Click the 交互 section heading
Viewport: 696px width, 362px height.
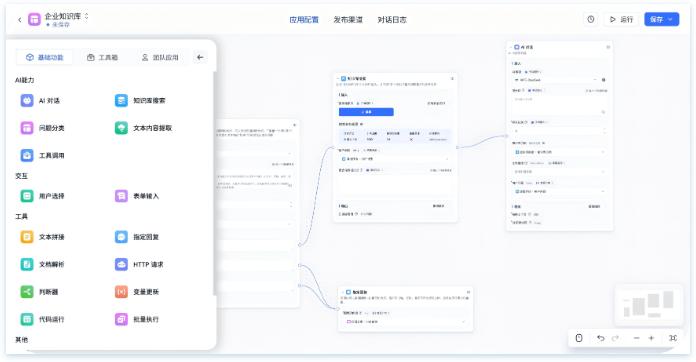[x=21, y=176]
